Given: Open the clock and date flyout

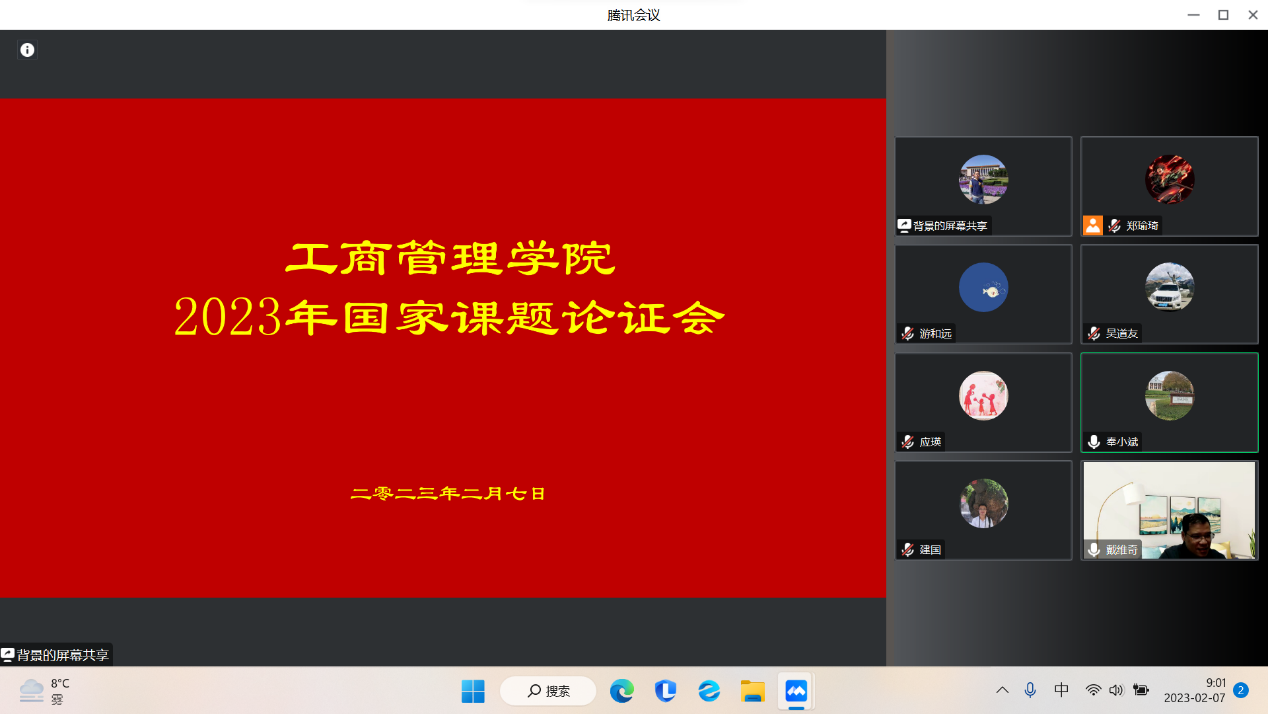Looking at the screenshot, I should (x=1194, y=690).
